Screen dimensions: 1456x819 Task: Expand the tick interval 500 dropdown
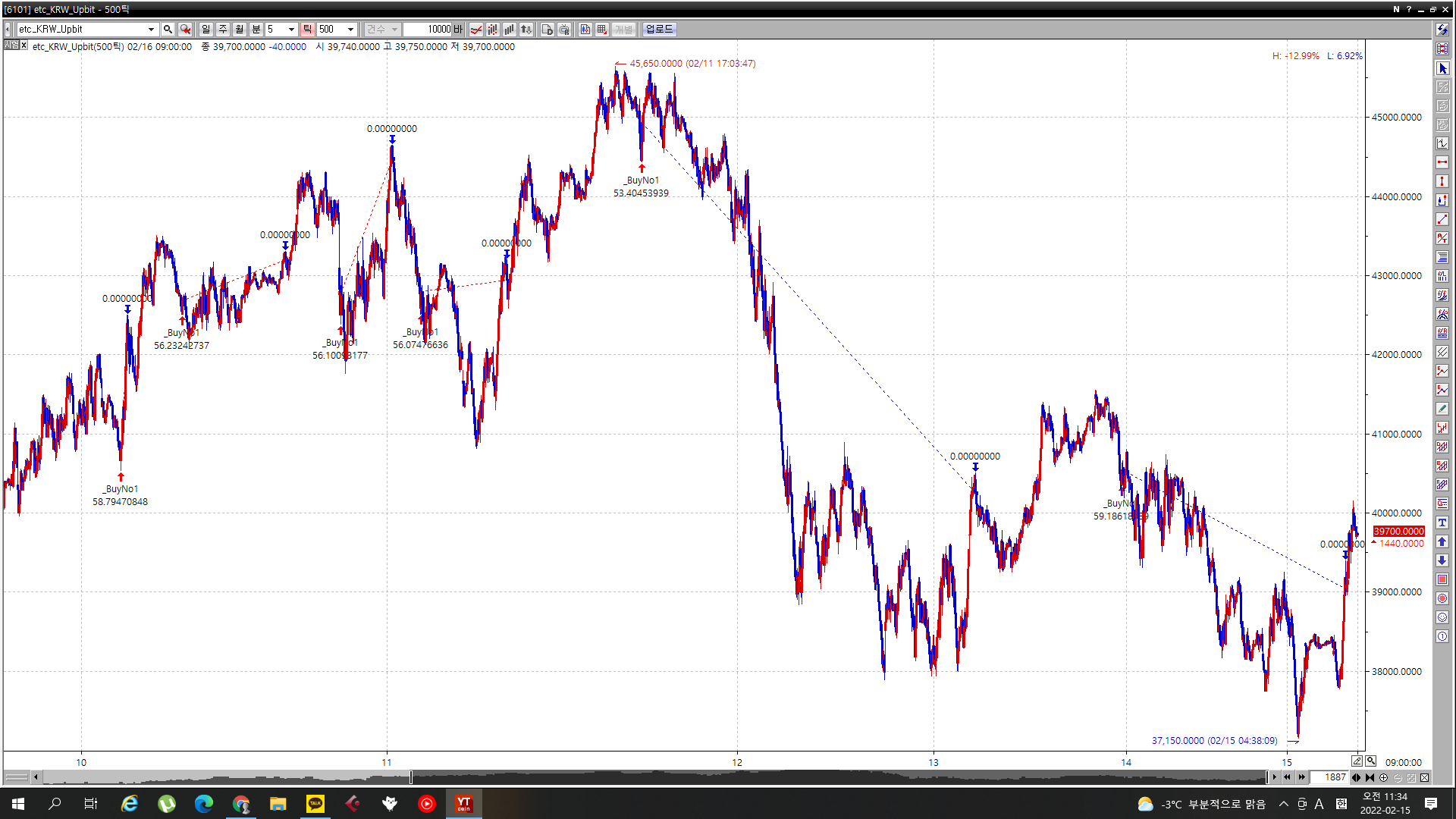pyautogui.click(x=350, y=29)
